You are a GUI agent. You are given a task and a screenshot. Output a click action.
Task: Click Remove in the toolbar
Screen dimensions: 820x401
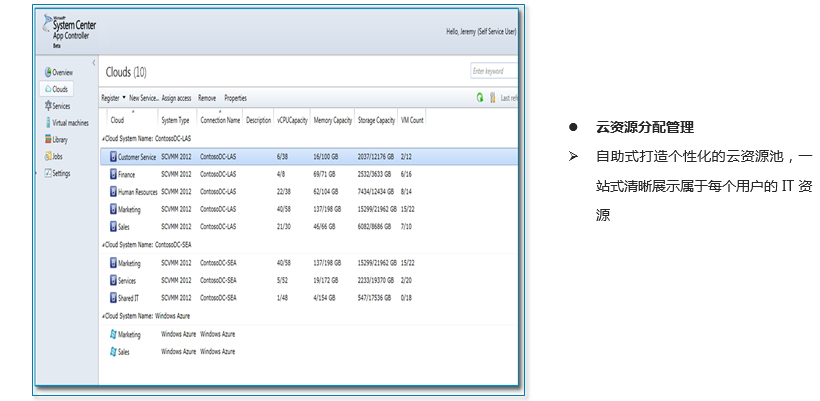(207, 98)
